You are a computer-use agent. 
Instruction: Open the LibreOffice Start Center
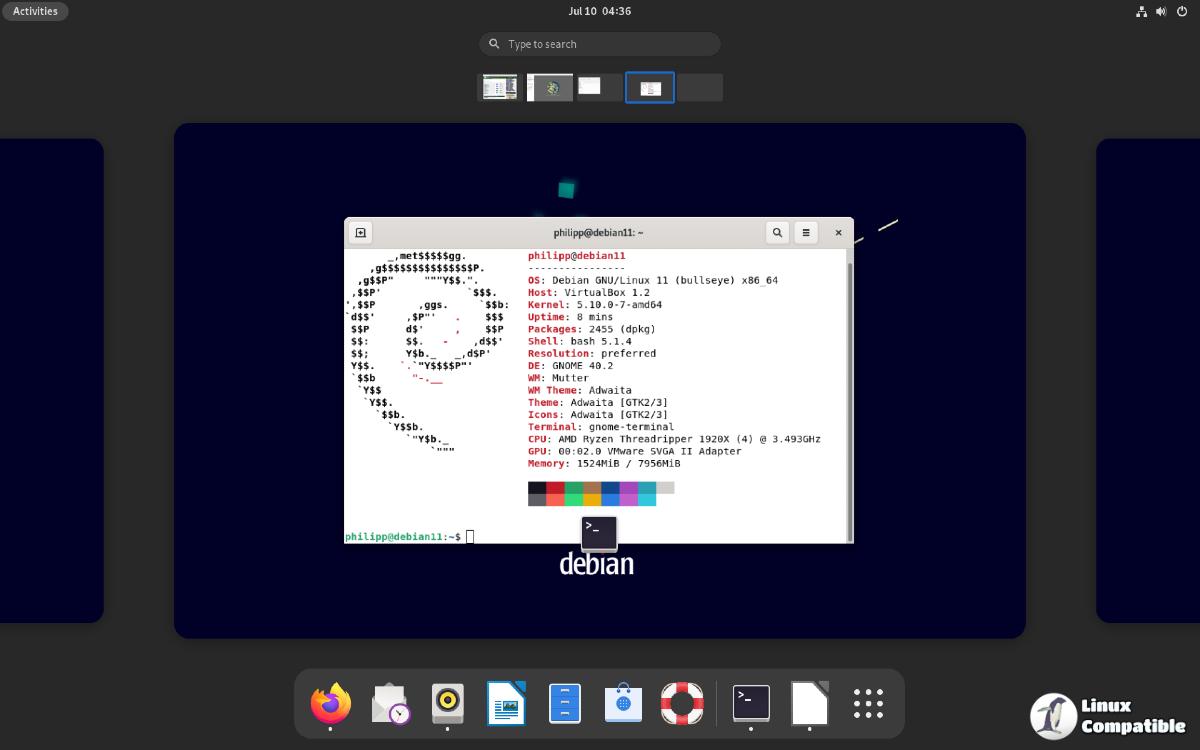pos(809,704)
